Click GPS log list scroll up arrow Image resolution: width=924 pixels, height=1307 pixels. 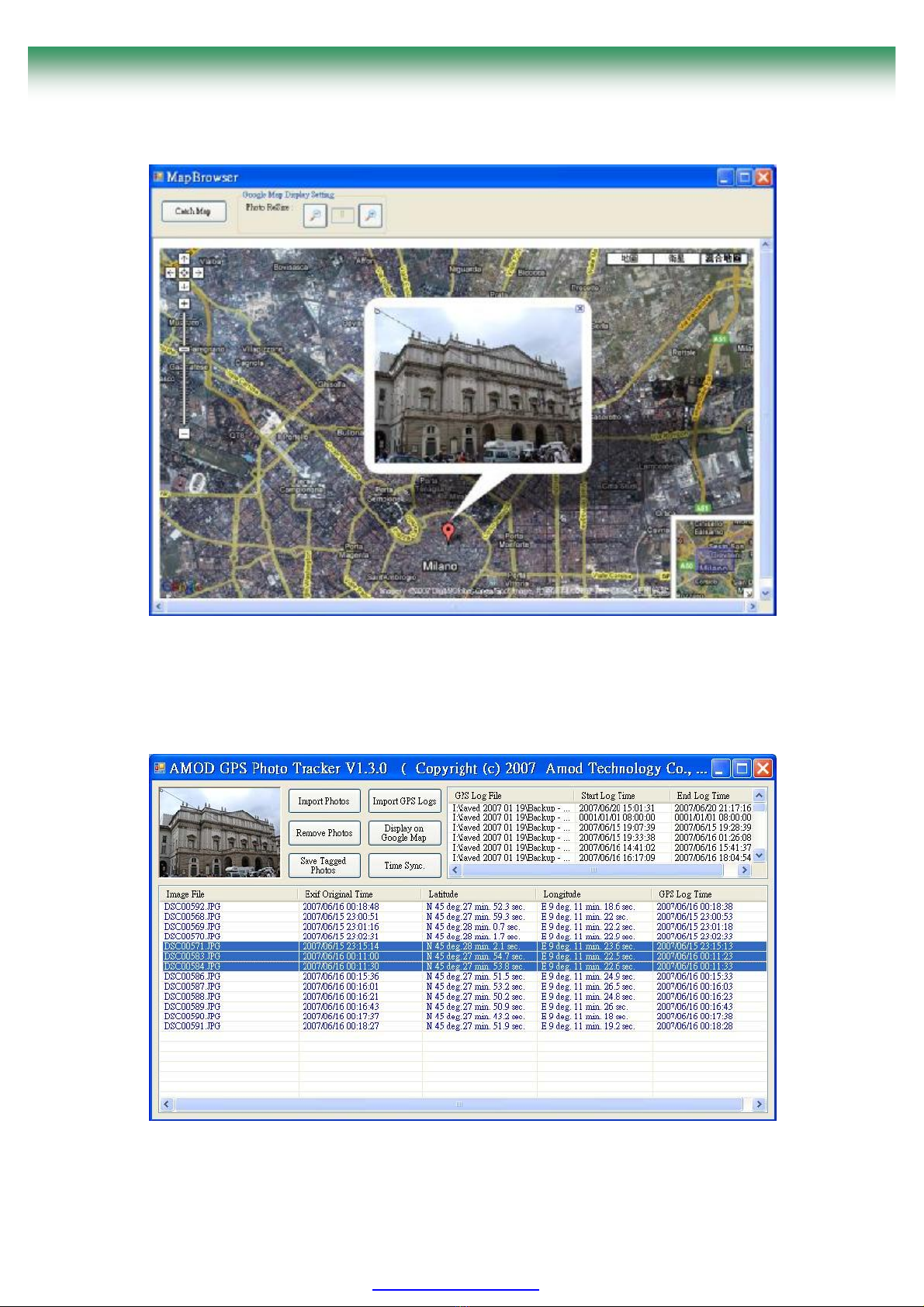click(760, 795)
